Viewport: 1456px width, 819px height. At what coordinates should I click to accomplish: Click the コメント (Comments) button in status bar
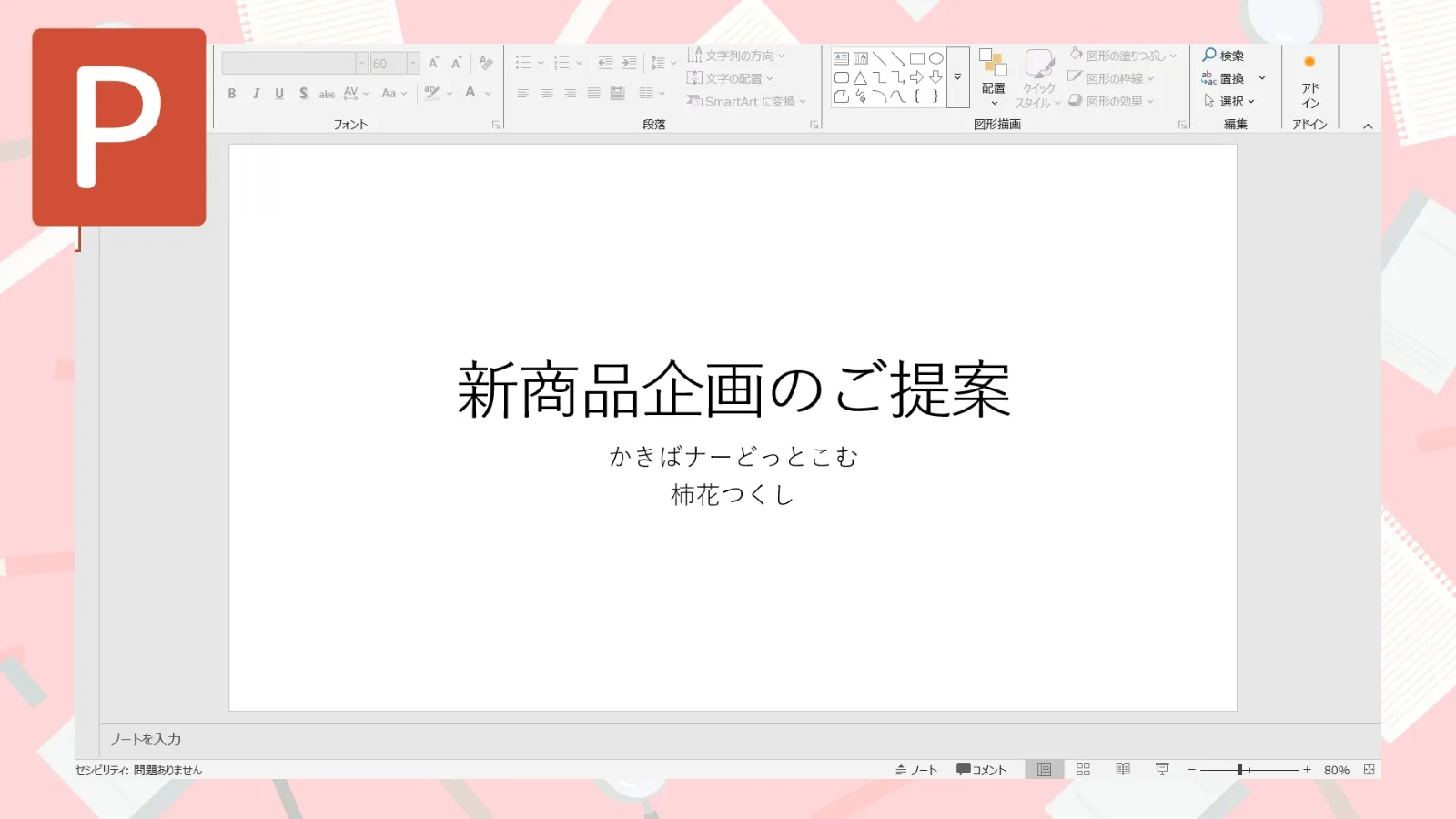(981, 770)
